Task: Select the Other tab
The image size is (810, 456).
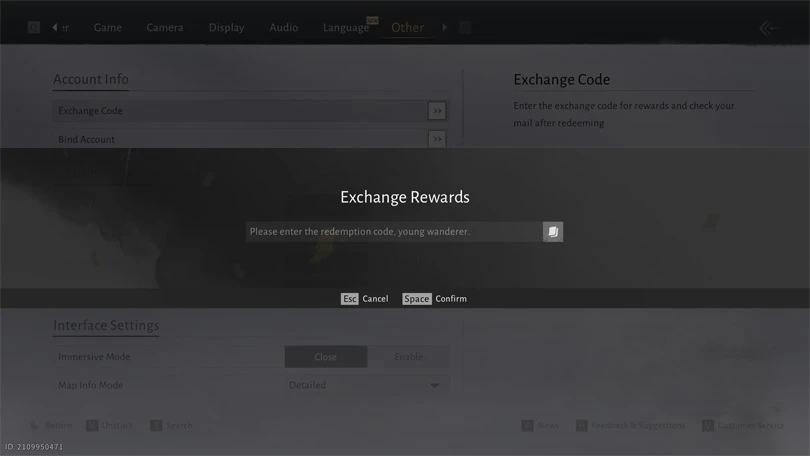Action: coord(407,27)
